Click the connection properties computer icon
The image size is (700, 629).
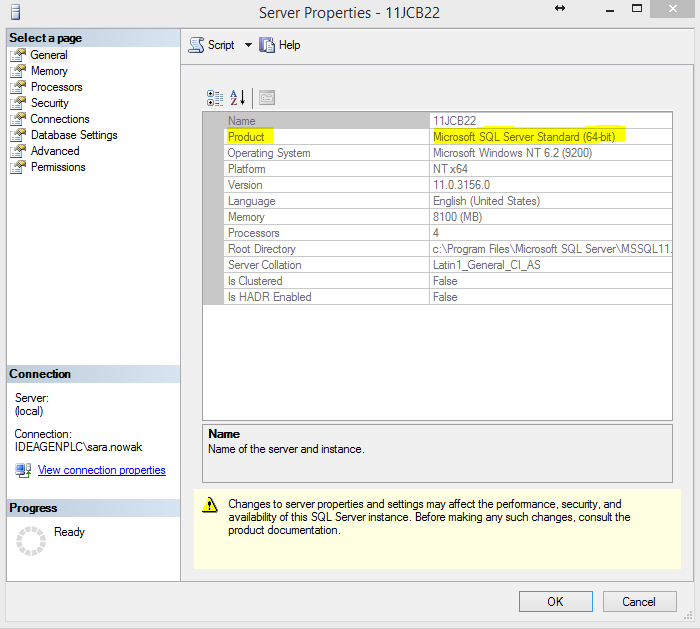point(23,471)
